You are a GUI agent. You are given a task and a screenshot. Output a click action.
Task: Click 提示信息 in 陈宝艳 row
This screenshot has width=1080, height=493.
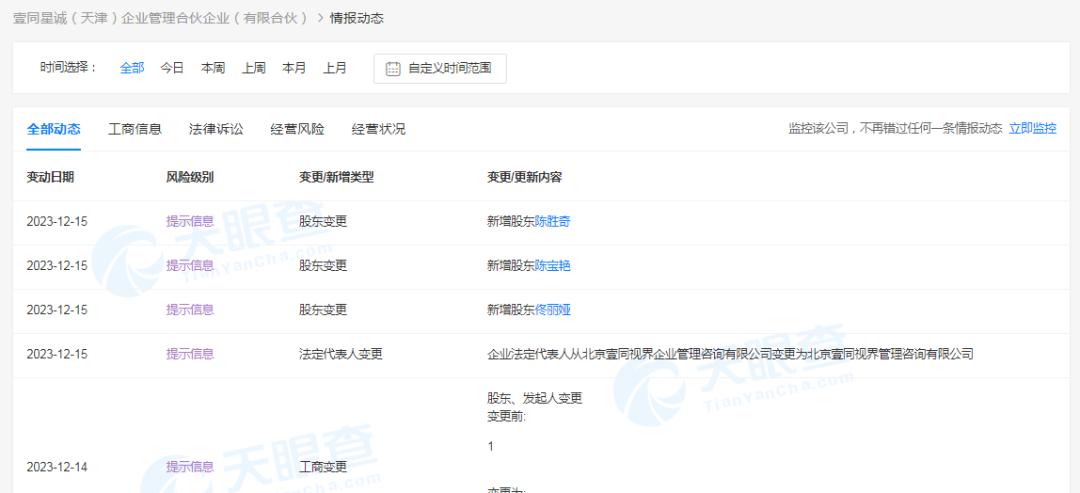[190, 266]
